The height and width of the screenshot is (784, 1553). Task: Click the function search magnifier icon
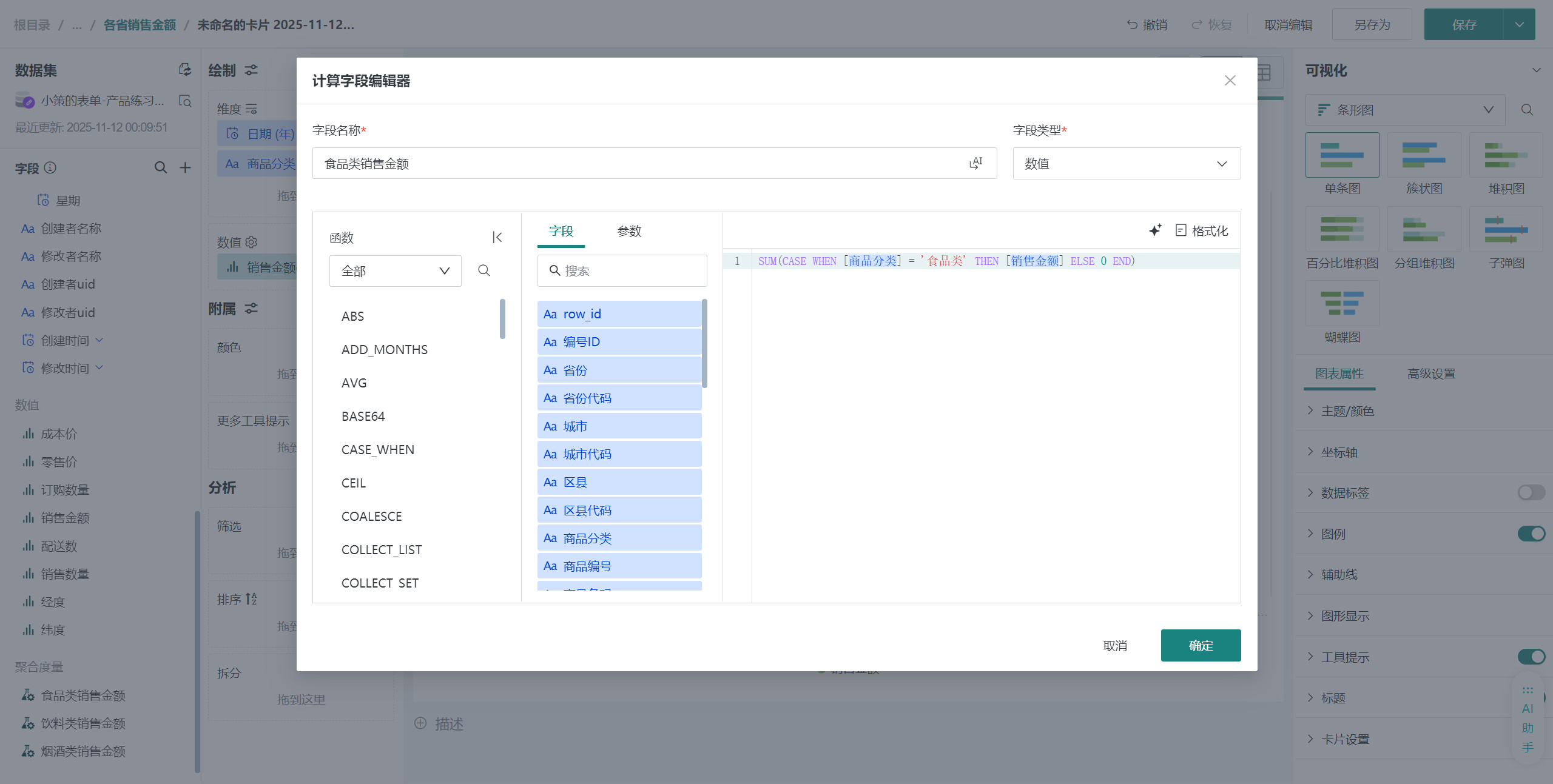(x=483, y=270)
